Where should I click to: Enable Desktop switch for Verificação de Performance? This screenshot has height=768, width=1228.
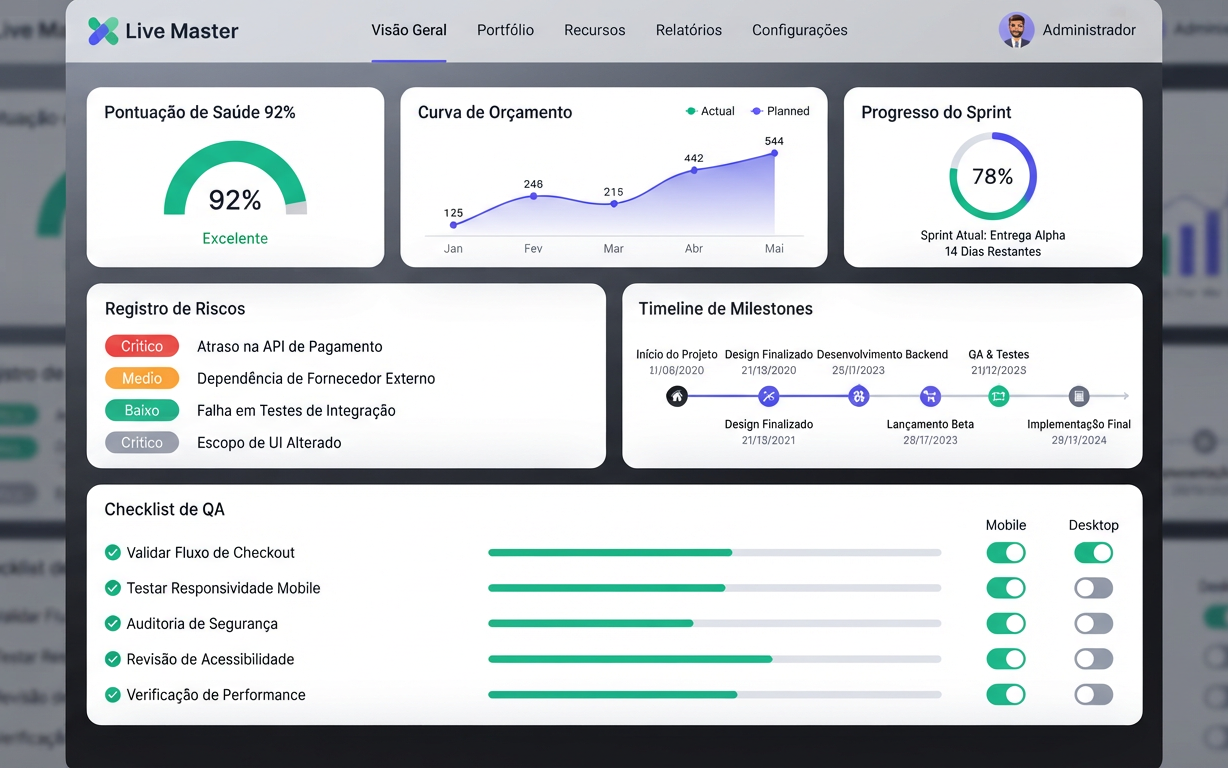coord(1094,694)
